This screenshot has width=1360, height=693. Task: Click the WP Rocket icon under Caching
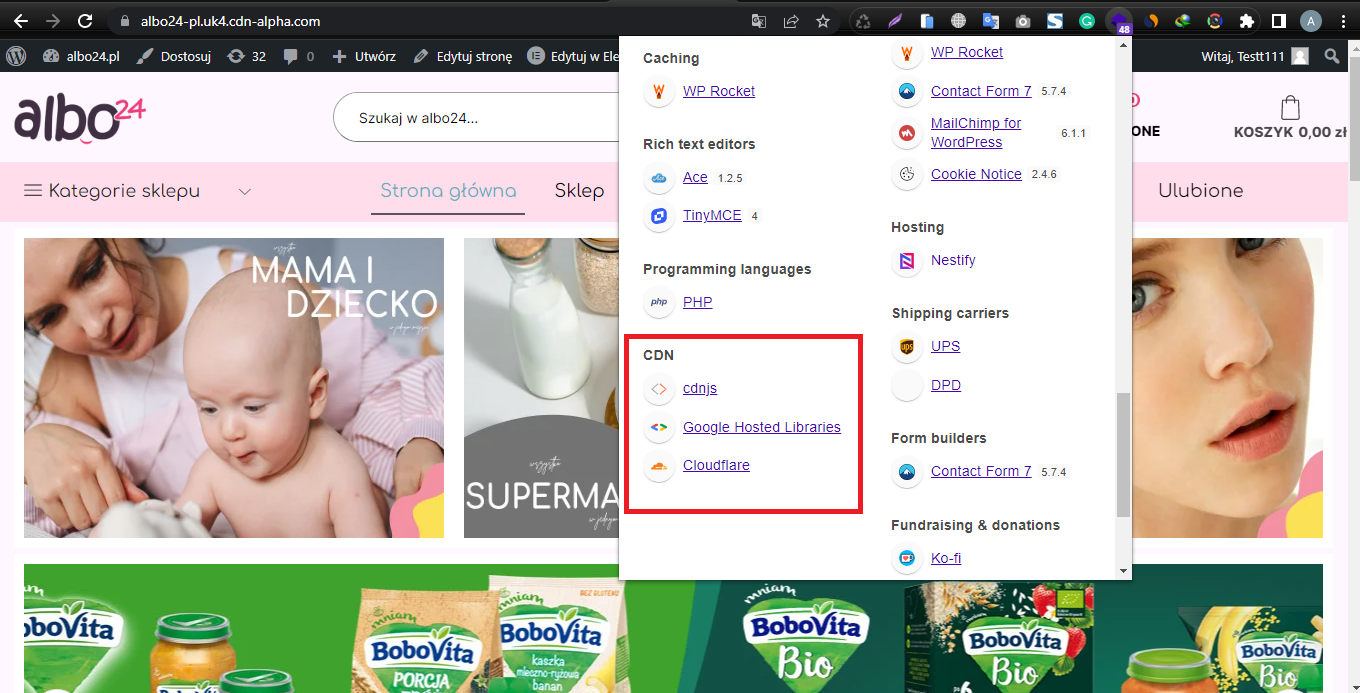click(x=658, y=92)
